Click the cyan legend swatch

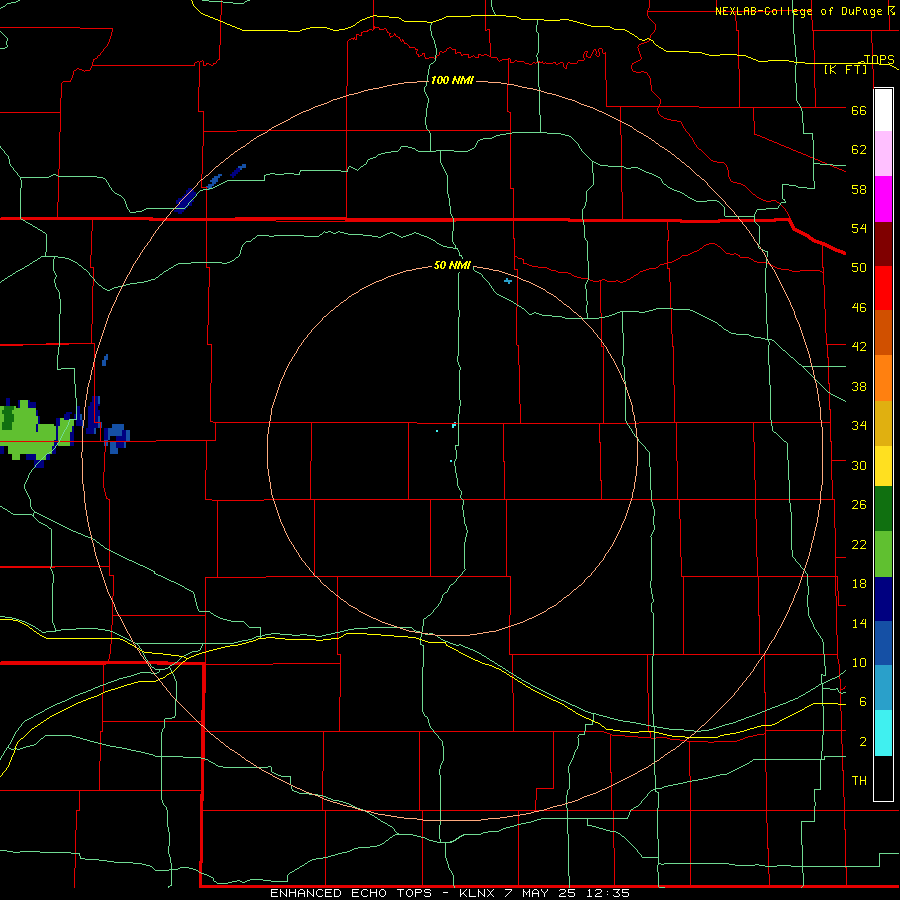(x=883, y=733)
